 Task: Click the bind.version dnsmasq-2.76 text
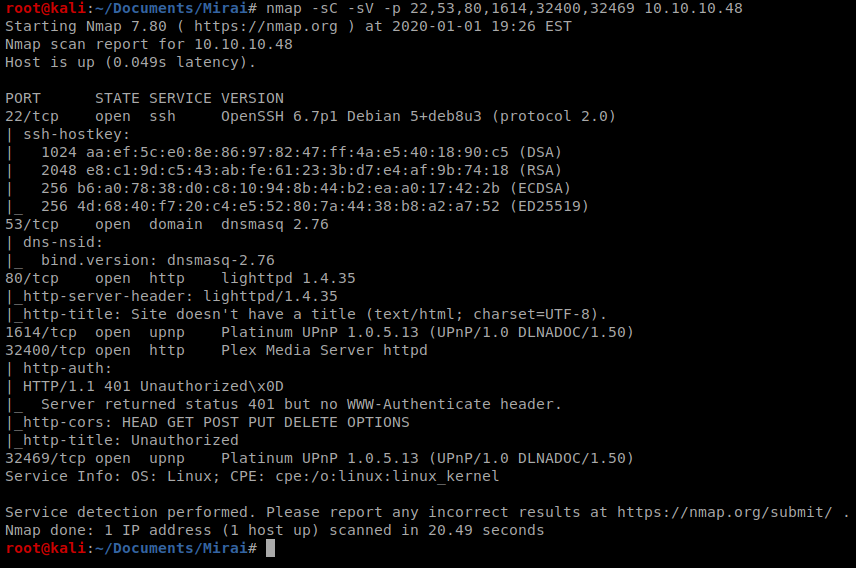point(158,261)
